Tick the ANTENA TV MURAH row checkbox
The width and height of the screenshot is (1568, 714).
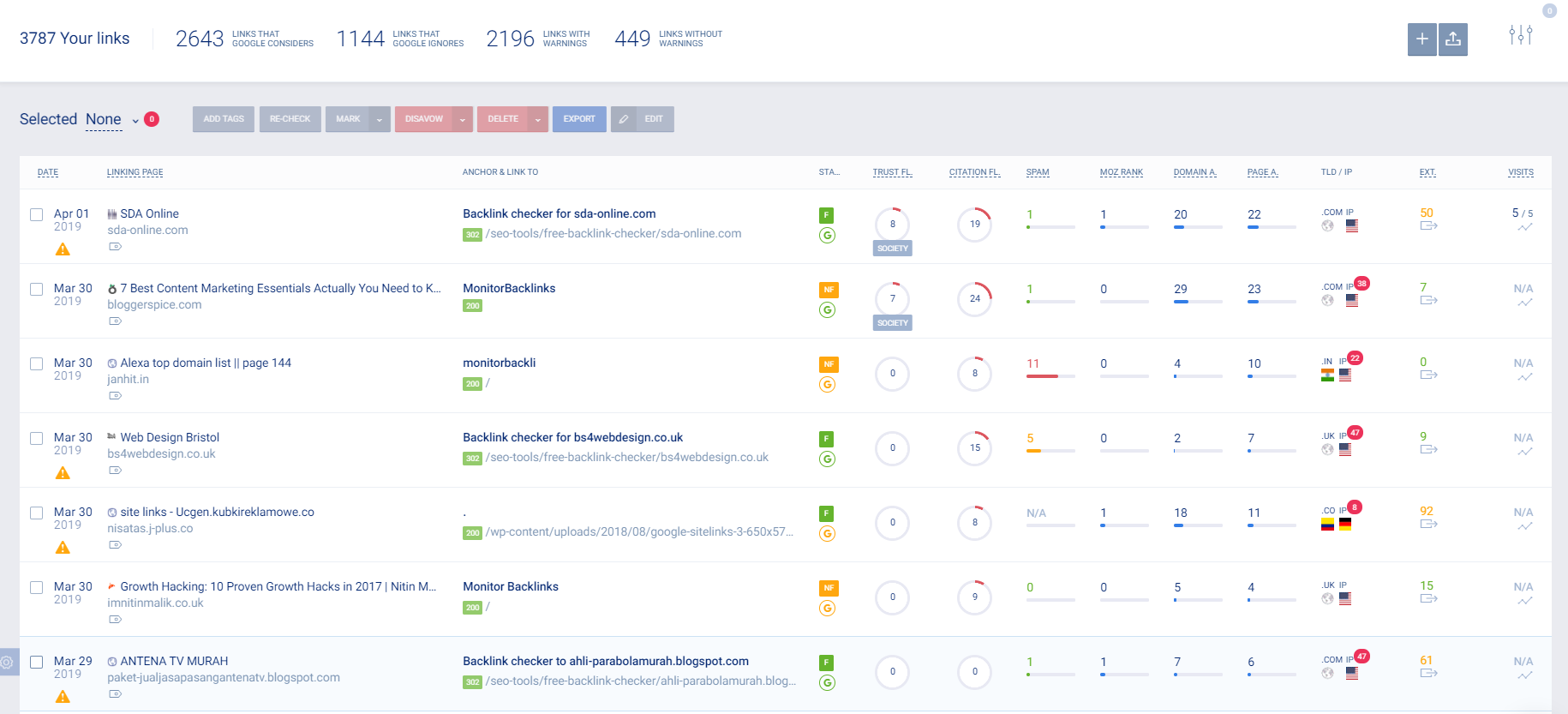[x=37, y=662]
